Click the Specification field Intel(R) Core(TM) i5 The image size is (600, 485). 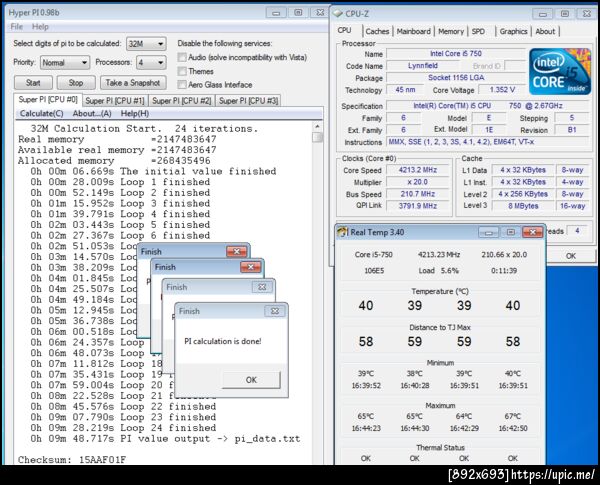[488, 106]
